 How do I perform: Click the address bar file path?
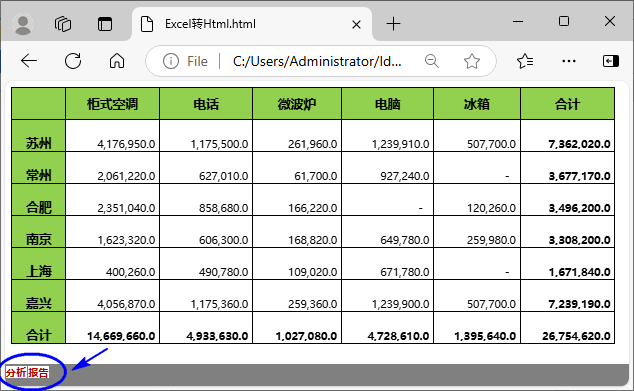(x=317, y=61)
